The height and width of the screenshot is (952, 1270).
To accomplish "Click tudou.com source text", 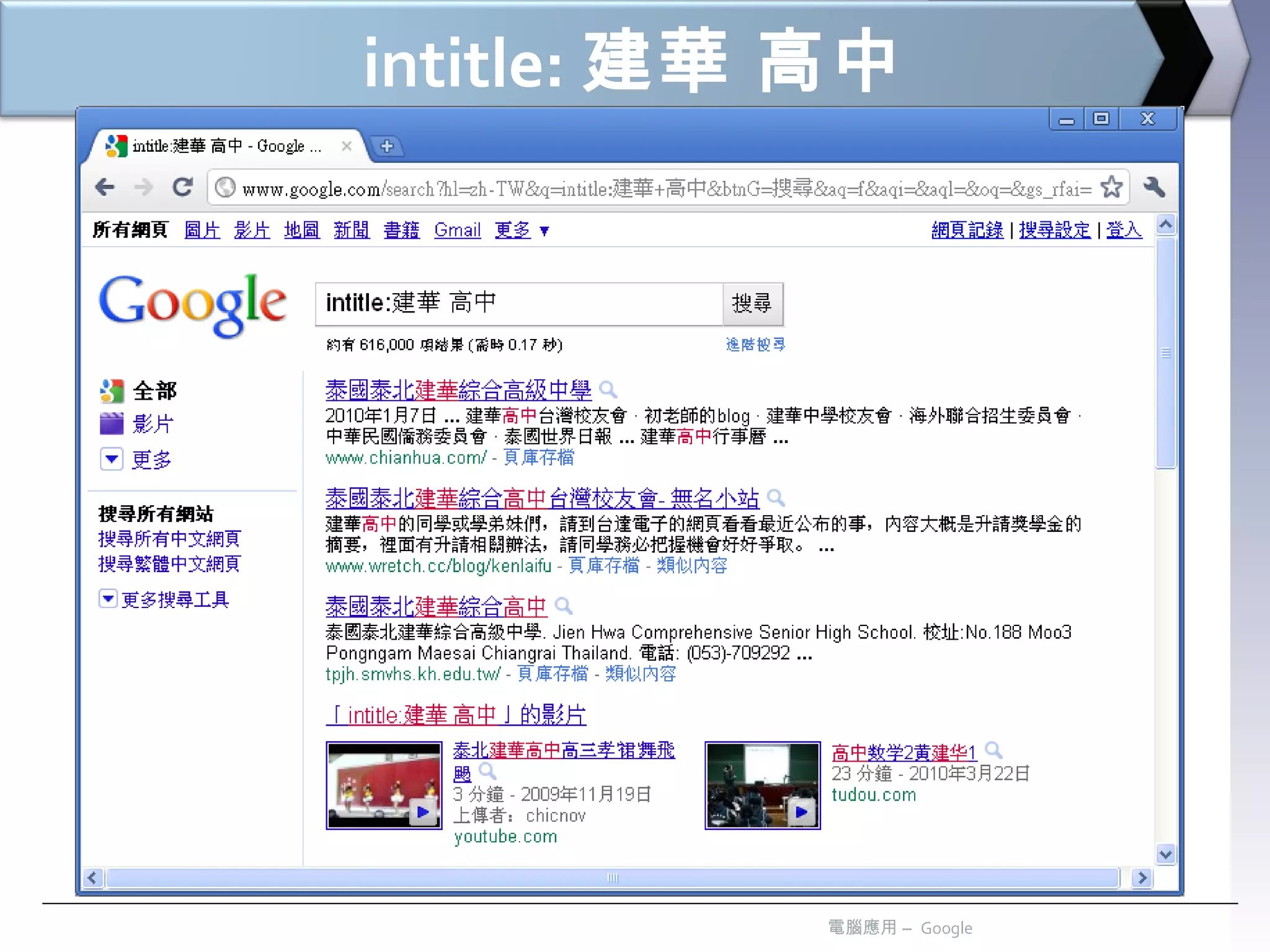I will pos(874,795).
